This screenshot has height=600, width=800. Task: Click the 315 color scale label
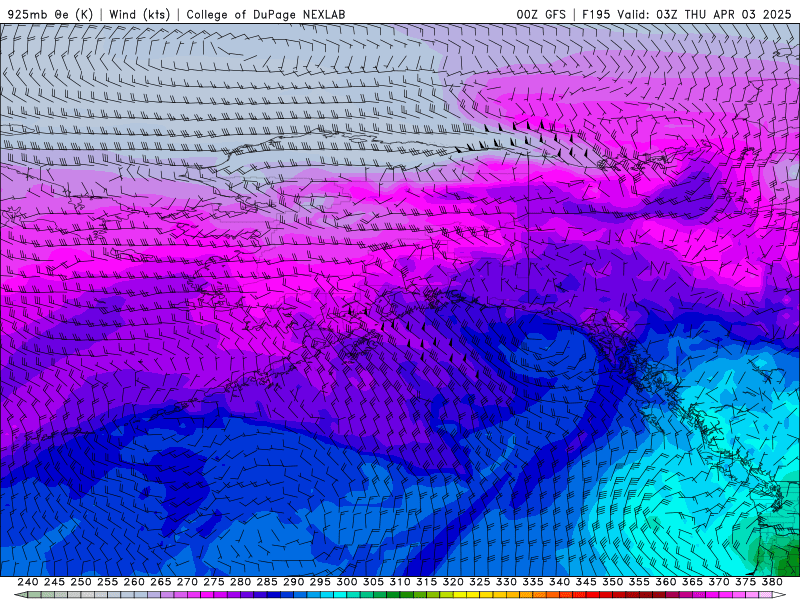tap(427, 582)
